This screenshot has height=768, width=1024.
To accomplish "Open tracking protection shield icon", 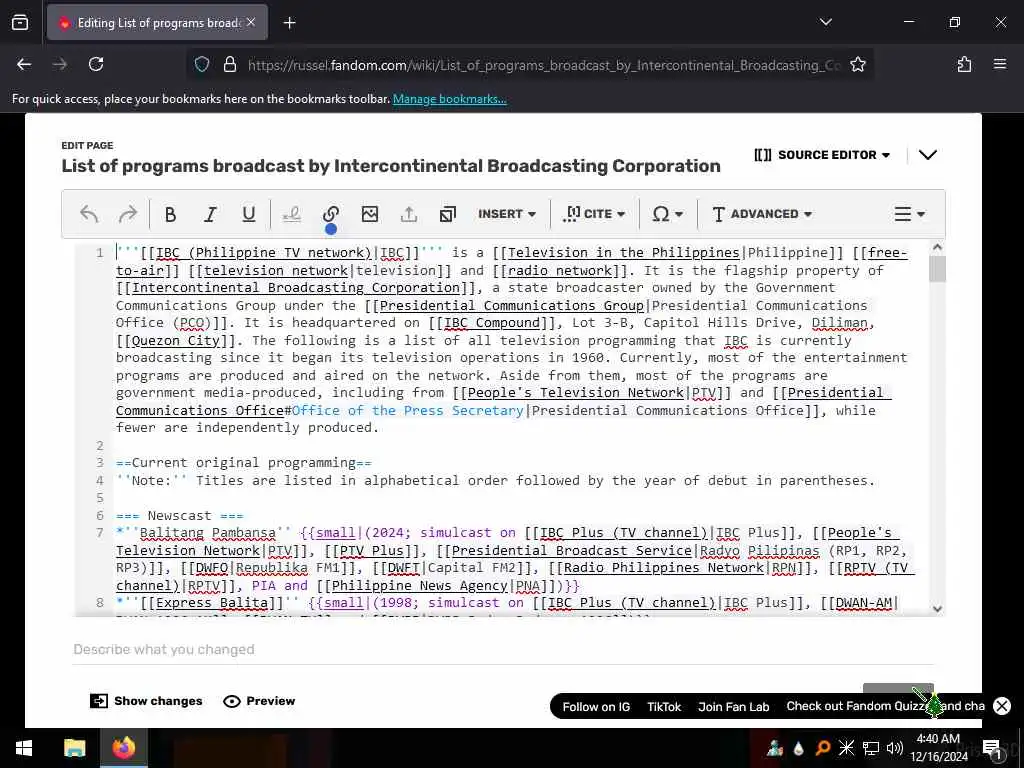I will tap(202, 64).
